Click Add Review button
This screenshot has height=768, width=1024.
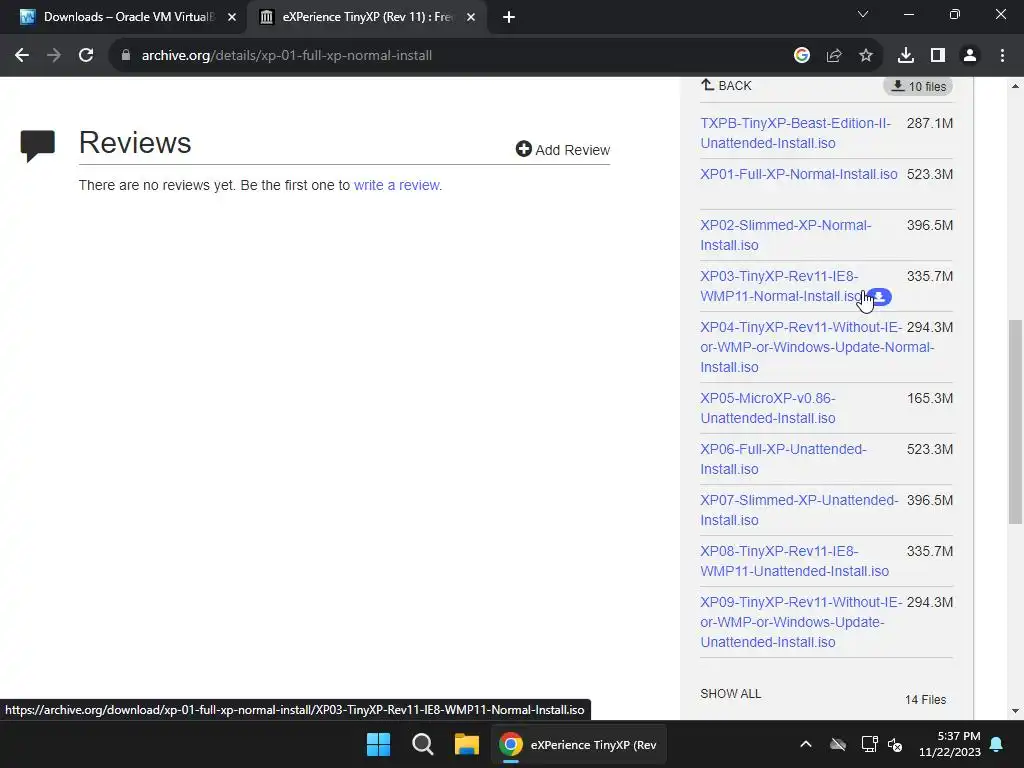click(562, 150)
